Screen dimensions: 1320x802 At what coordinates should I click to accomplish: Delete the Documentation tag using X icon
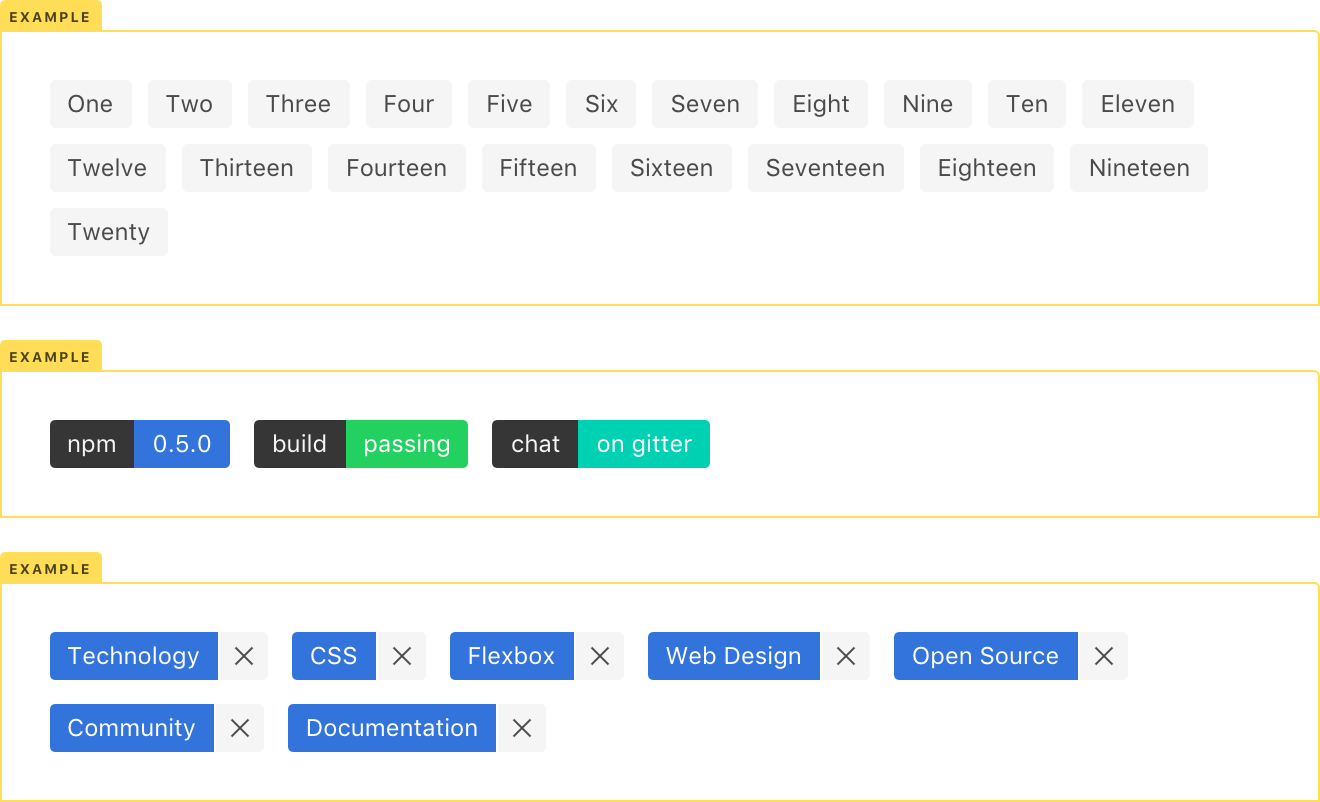click(522, 728)
